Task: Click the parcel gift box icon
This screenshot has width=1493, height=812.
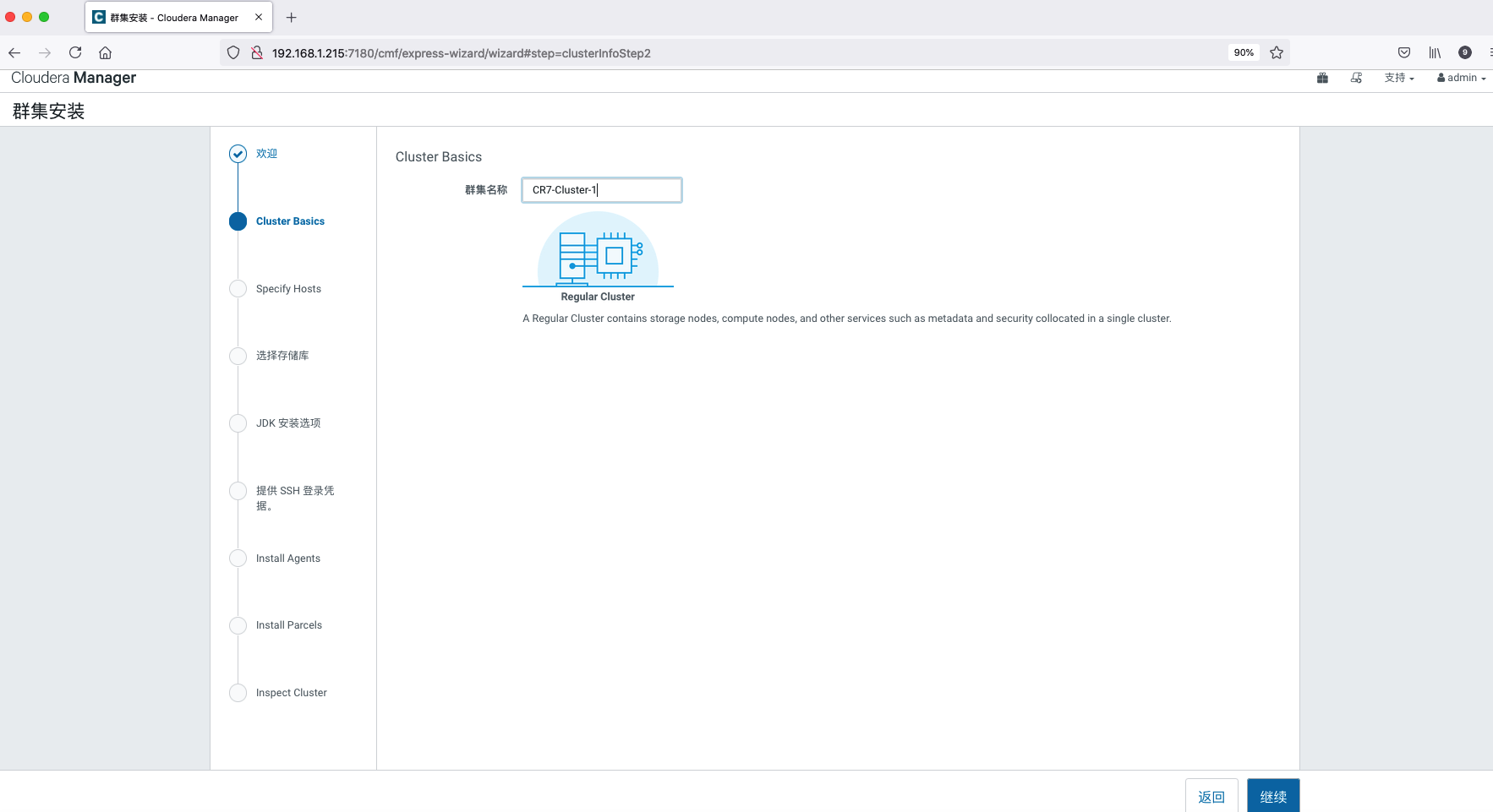Action: click(x=1322, y=78)
